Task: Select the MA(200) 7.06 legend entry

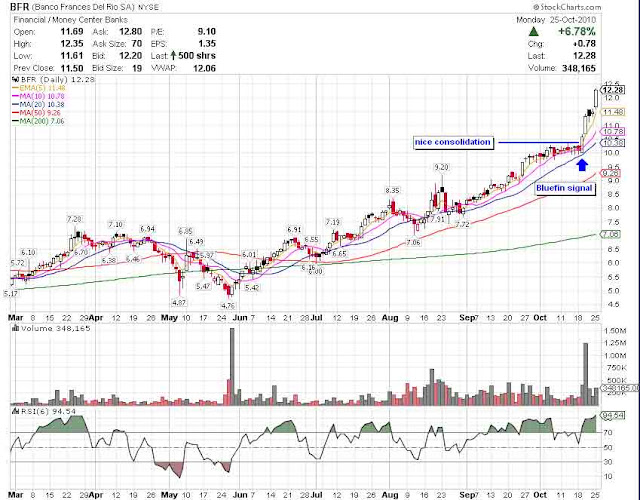Action: (38, 121)
